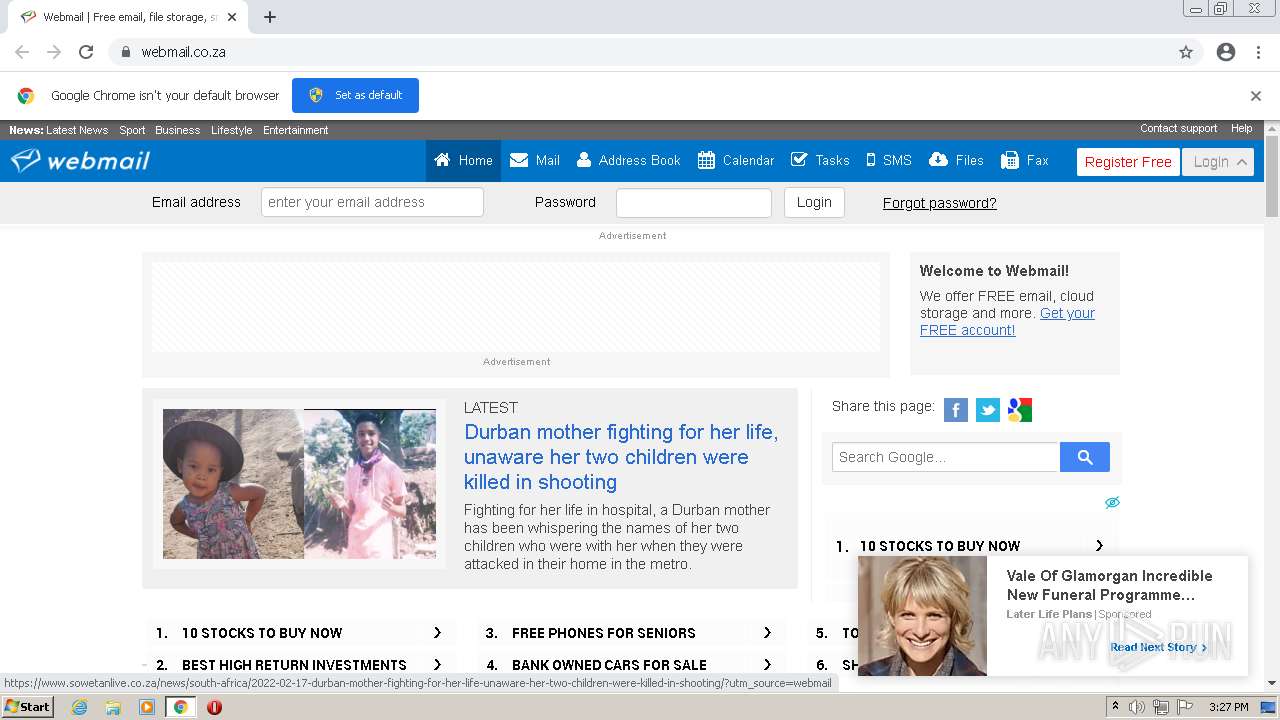The image size is (1280, 720).
Task: Open volume control in system tray
Action: (x=1137, y=707)
